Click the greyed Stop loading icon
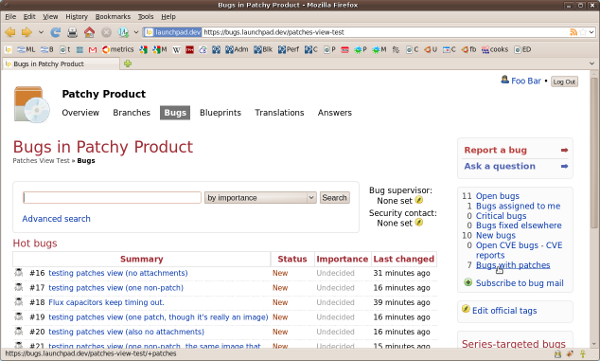The height and width of the screenshot is (361, 600). (x=106, y=33)
